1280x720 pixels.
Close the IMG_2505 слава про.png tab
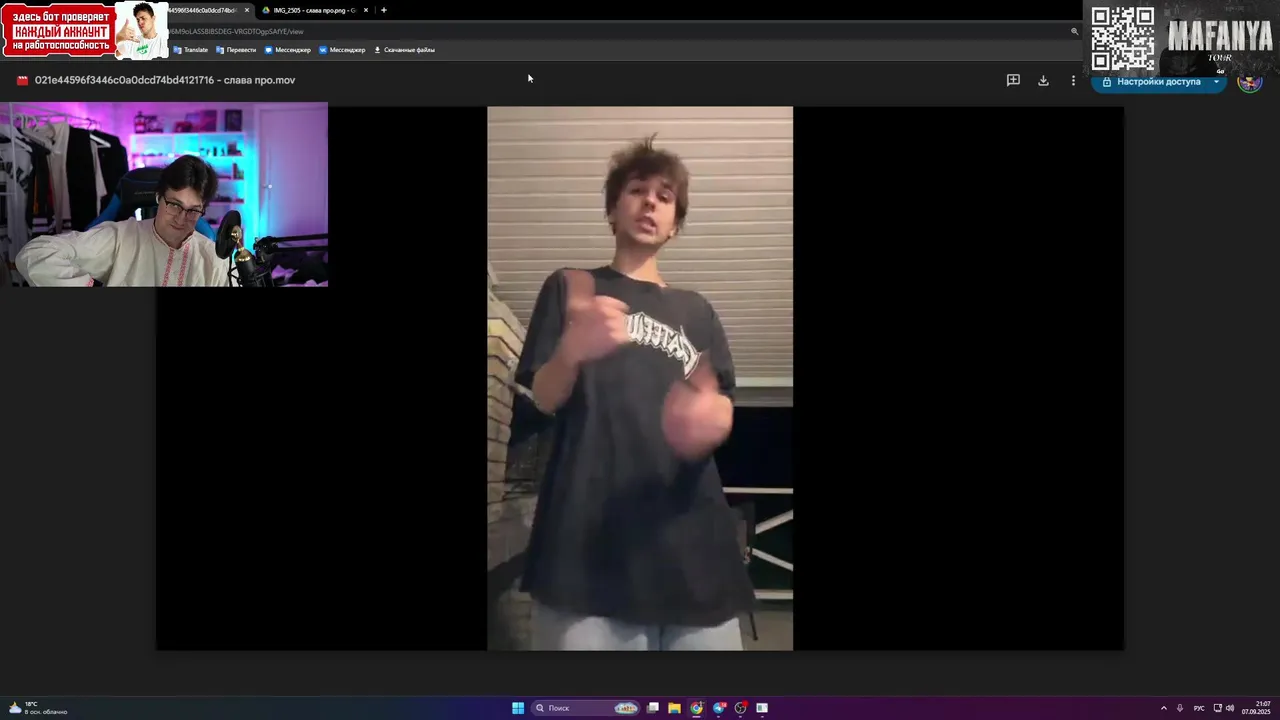[x=366, y=10]
